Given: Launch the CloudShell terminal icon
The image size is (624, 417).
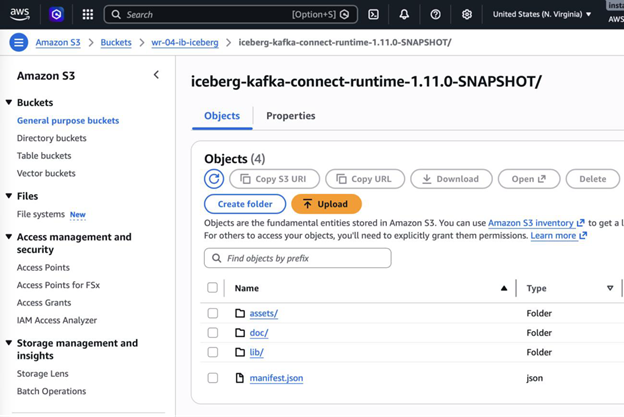Looking at the screenshot, I should coord(373,15).
